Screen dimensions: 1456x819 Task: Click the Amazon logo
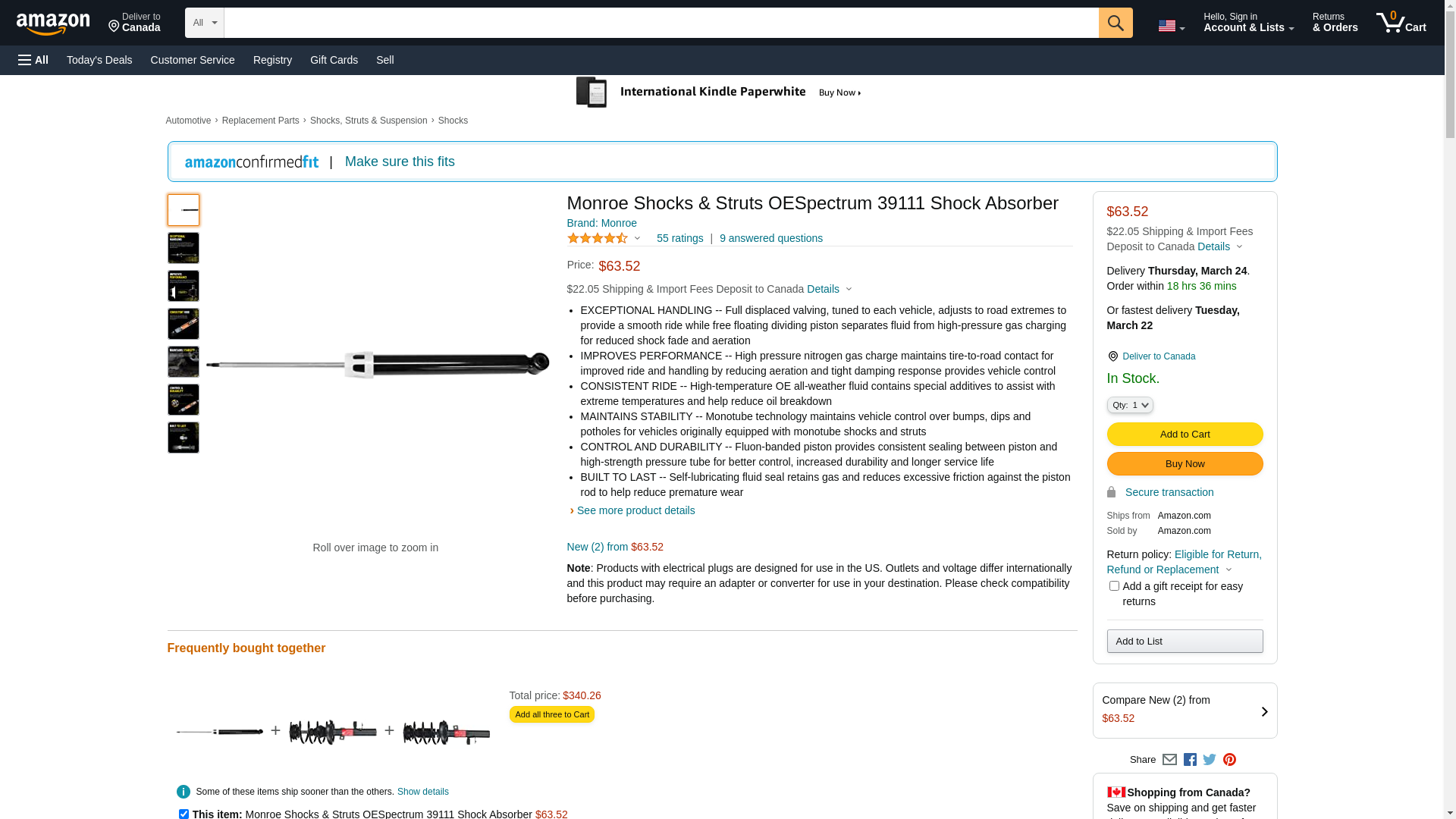53,24
